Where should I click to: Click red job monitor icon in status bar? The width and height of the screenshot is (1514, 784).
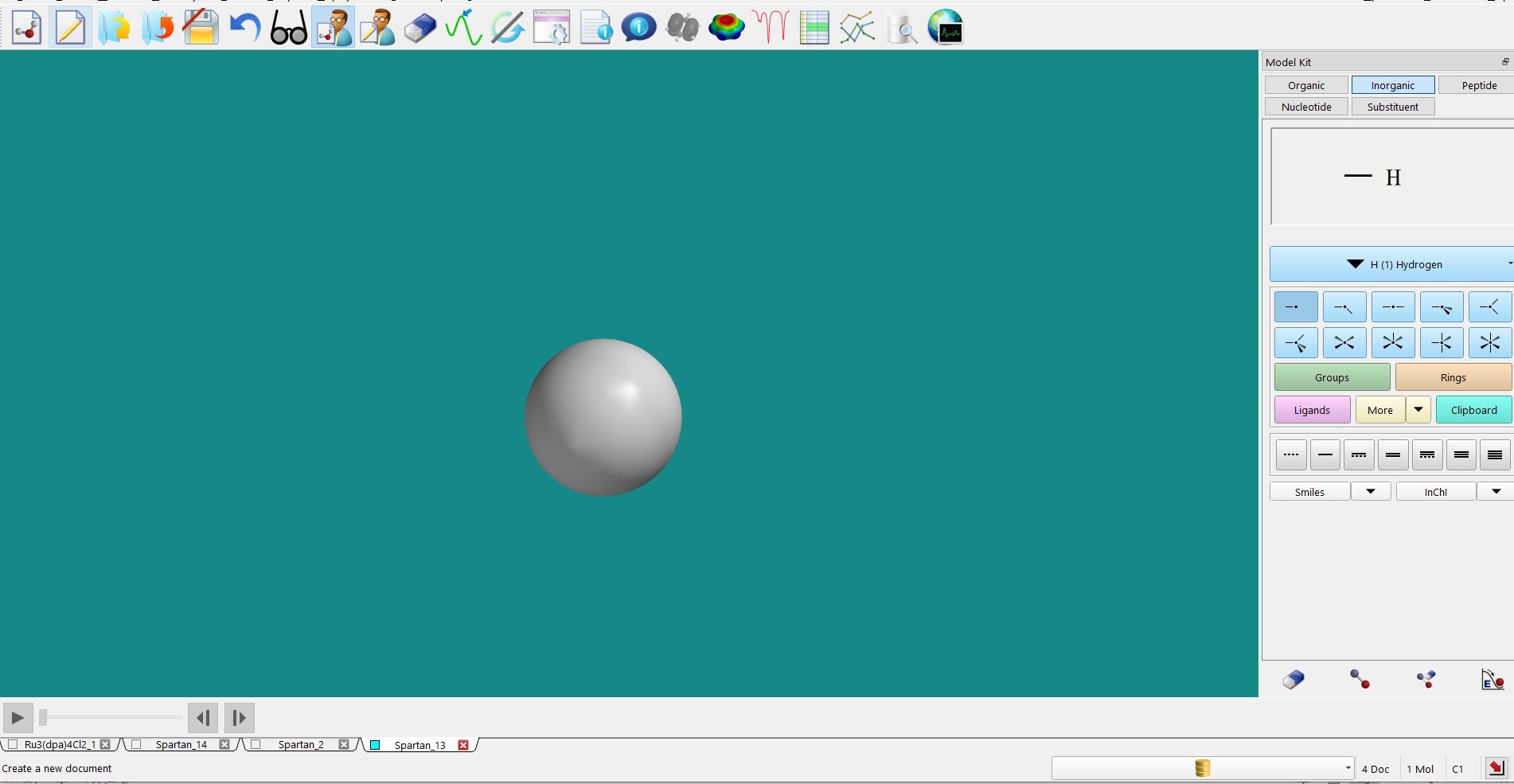(1496, 768)
